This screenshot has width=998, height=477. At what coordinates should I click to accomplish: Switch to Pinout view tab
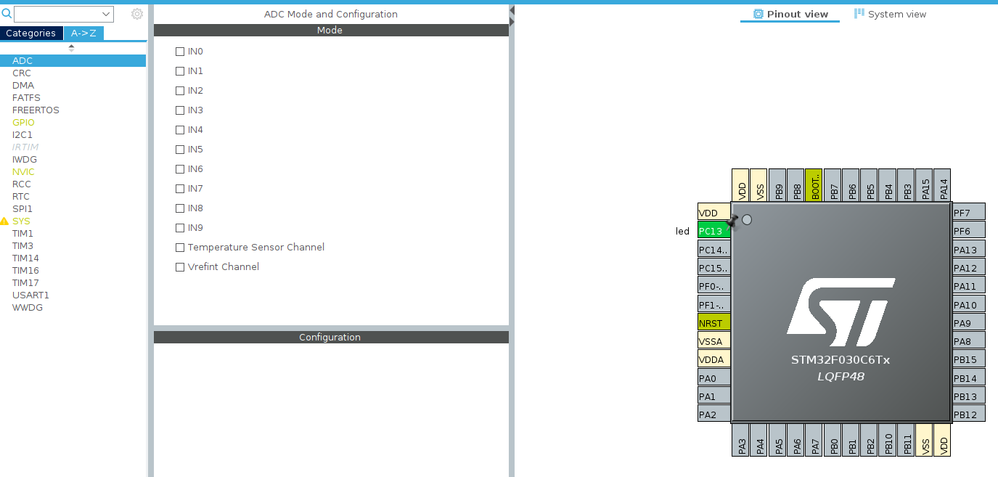point(791,14)
